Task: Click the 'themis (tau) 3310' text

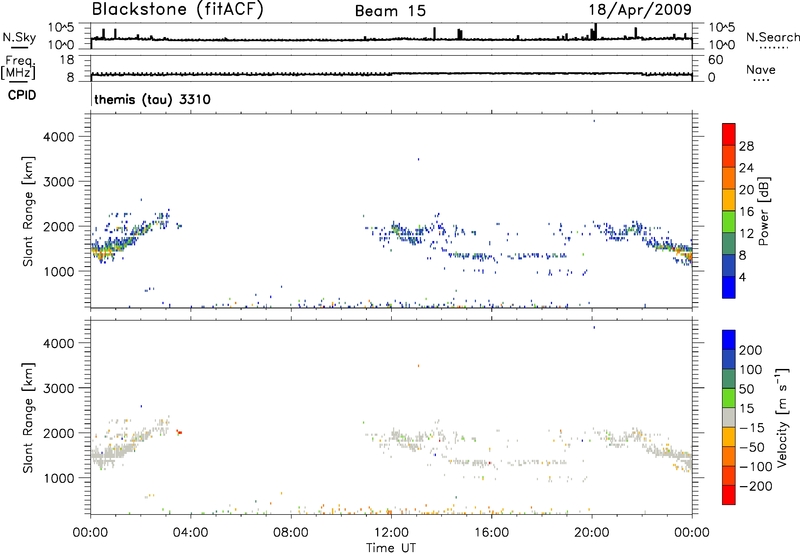Action: point(153,99)
